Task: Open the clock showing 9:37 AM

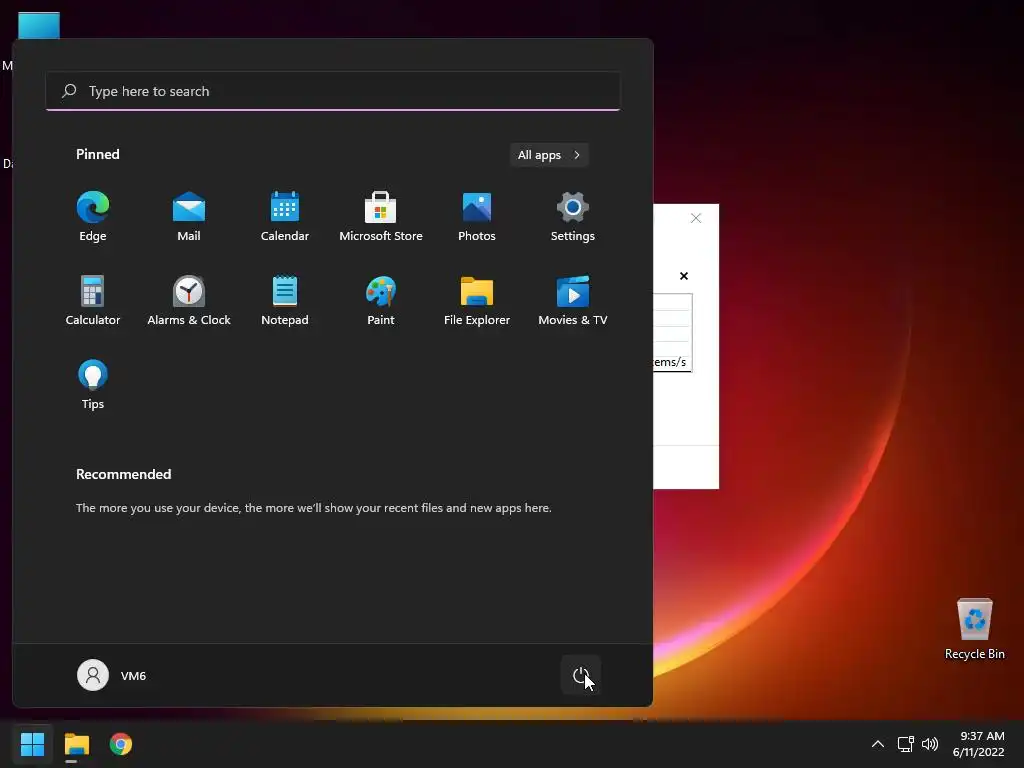Action: pos(978,744)
